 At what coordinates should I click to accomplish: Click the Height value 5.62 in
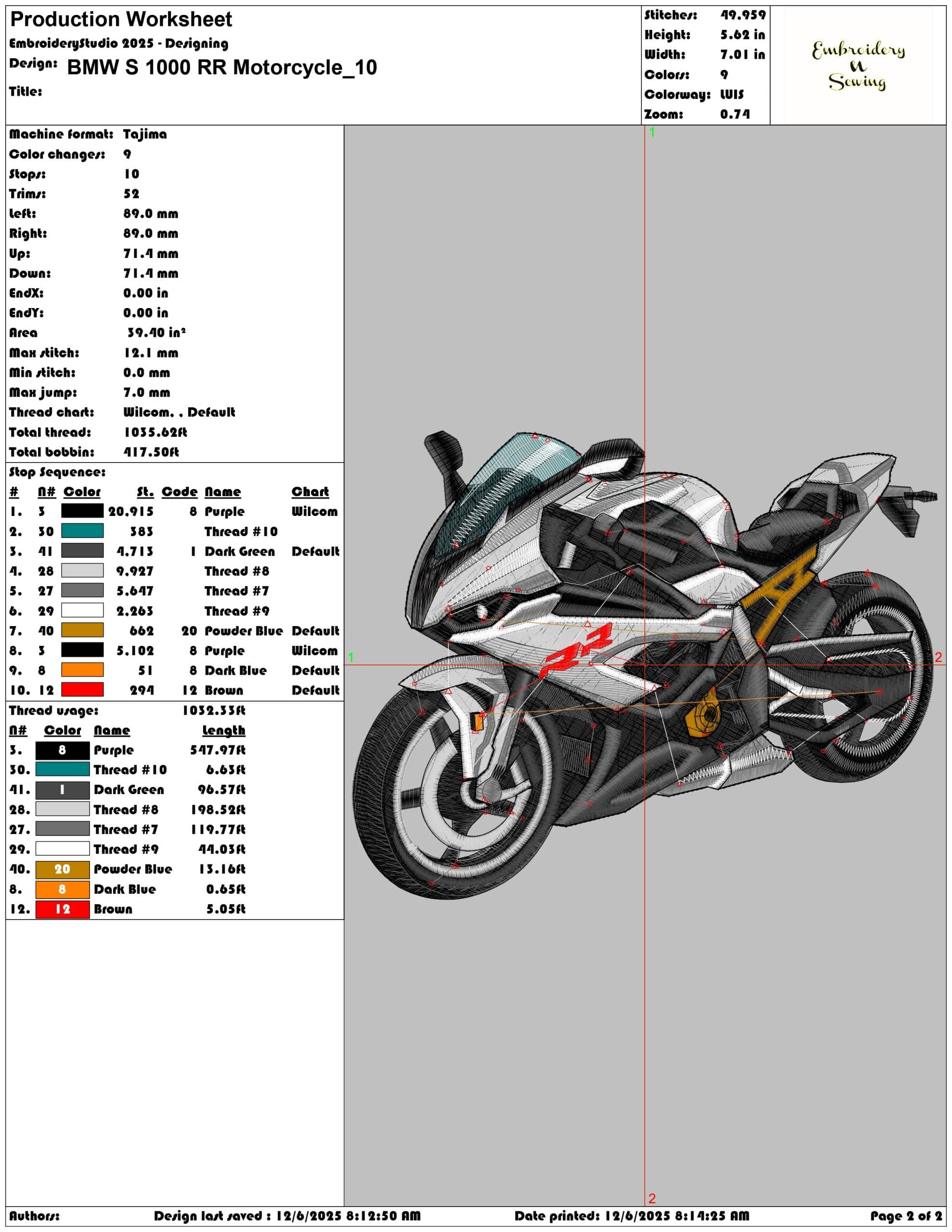(743, 35)
